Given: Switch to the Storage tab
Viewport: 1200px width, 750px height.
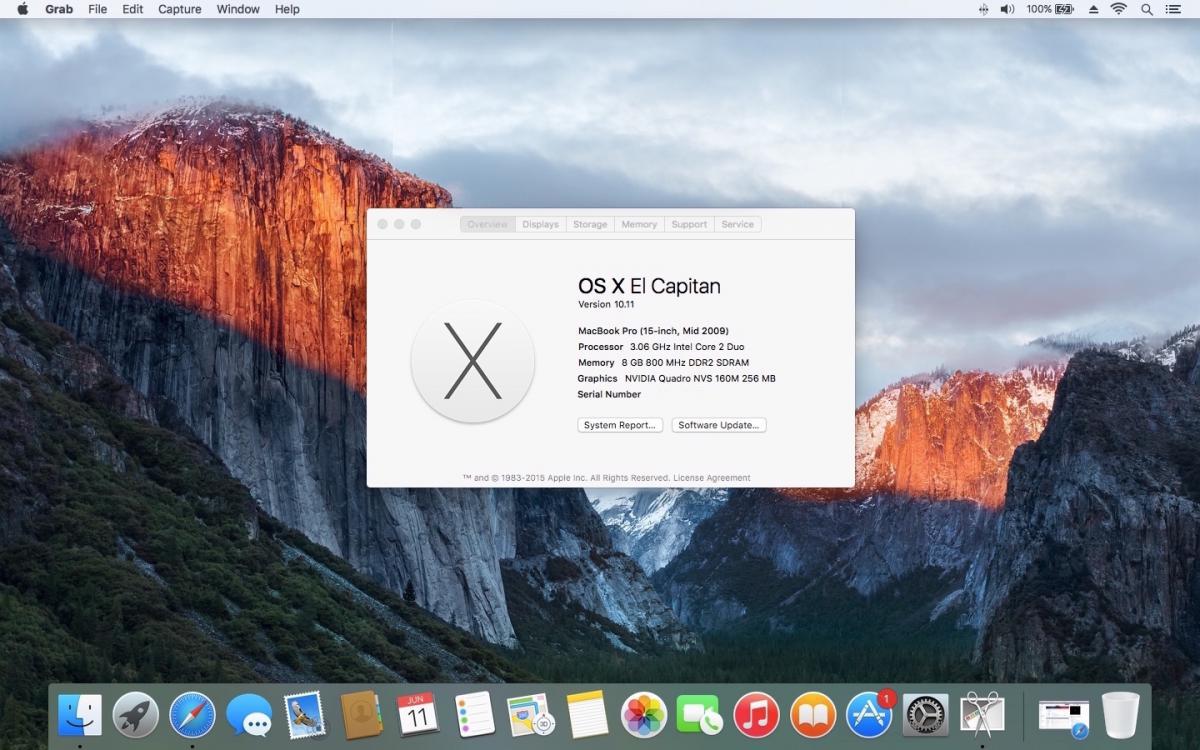Looking at the screenshot, I should click(x=590, y=224).
